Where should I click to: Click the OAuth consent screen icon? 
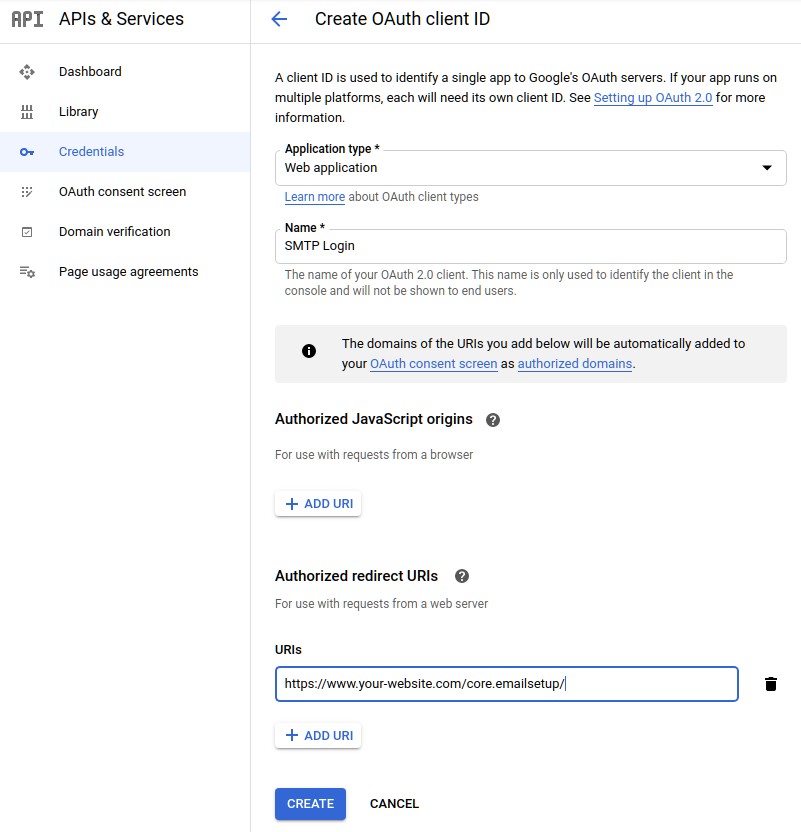[x=27, y=192]
